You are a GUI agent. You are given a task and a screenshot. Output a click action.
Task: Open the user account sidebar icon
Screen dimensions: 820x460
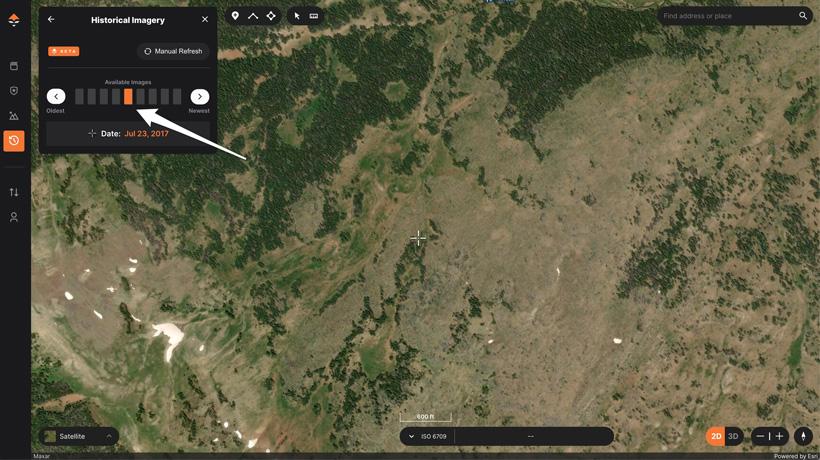pos(14,217)
